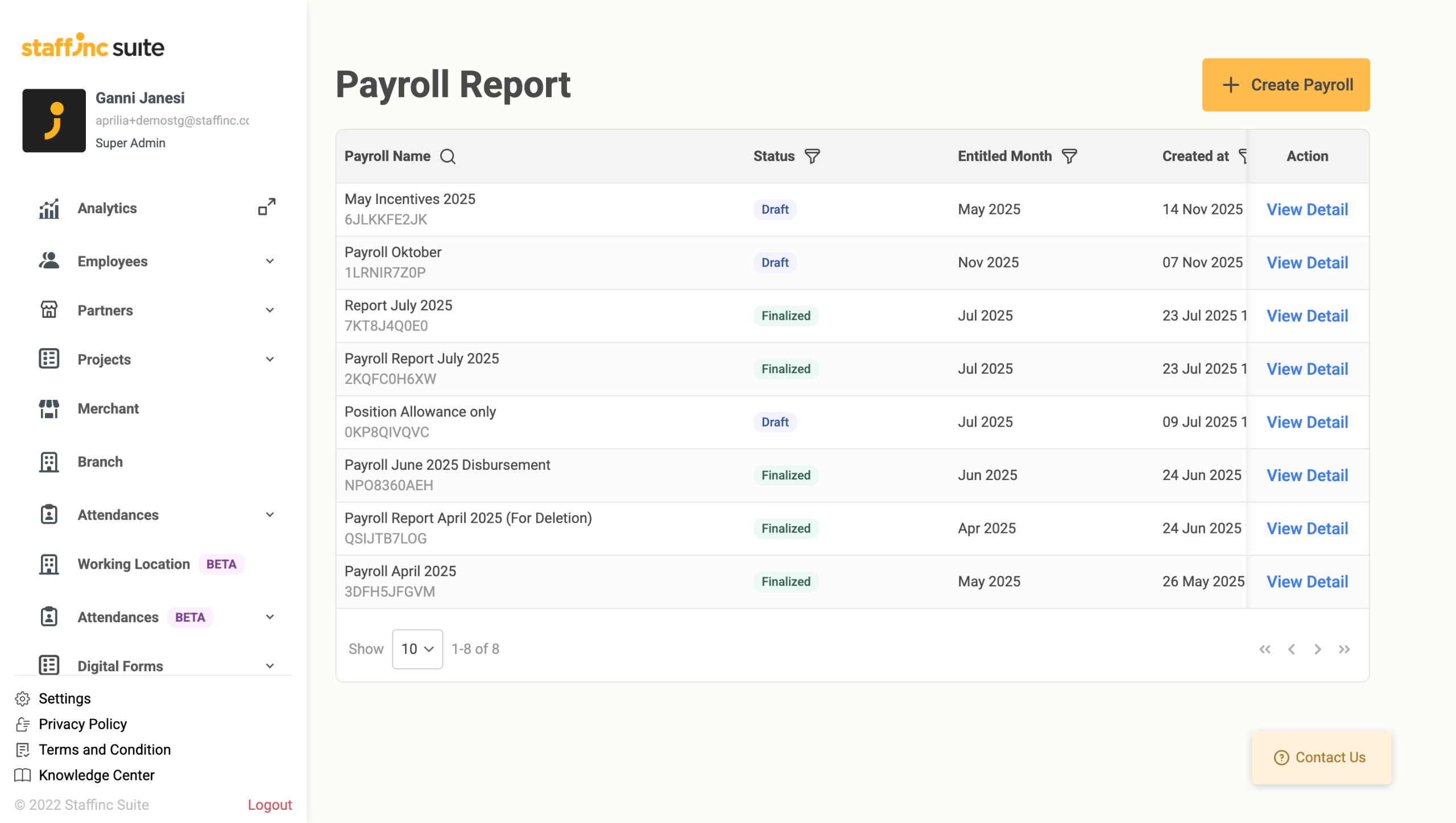
Task: Open the Show rows-per-page dropdown
Action: 417,649
